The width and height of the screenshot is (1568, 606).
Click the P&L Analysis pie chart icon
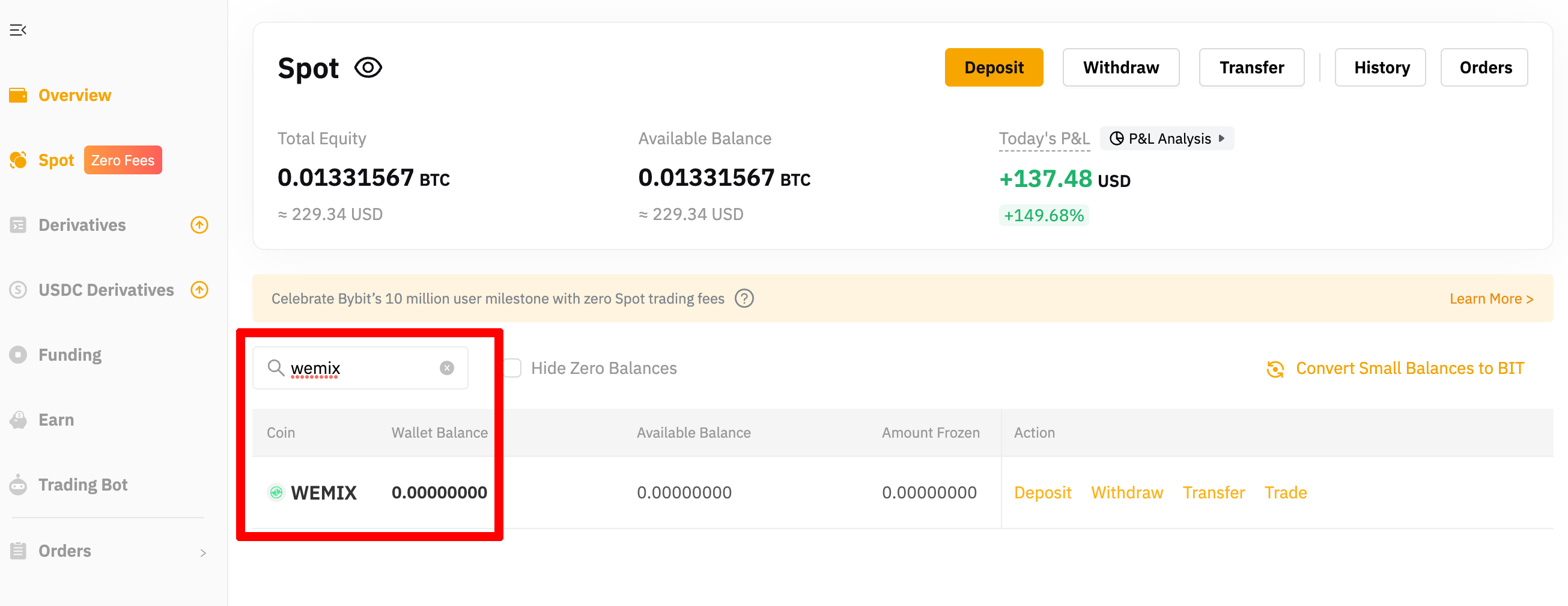1116,139
